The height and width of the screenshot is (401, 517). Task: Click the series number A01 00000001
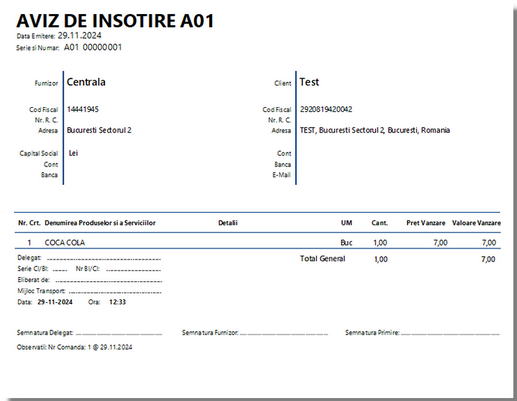coord(93,47)
